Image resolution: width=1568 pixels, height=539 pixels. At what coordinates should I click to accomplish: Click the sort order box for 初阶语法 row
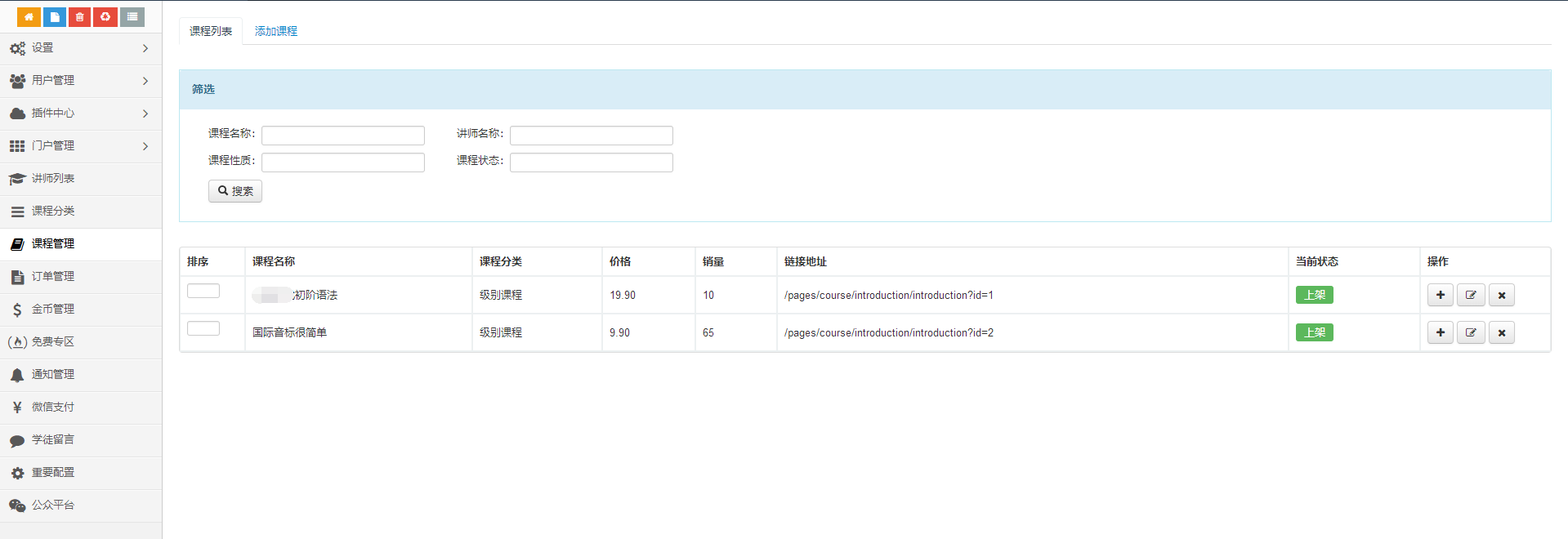[x=203, y=291]
